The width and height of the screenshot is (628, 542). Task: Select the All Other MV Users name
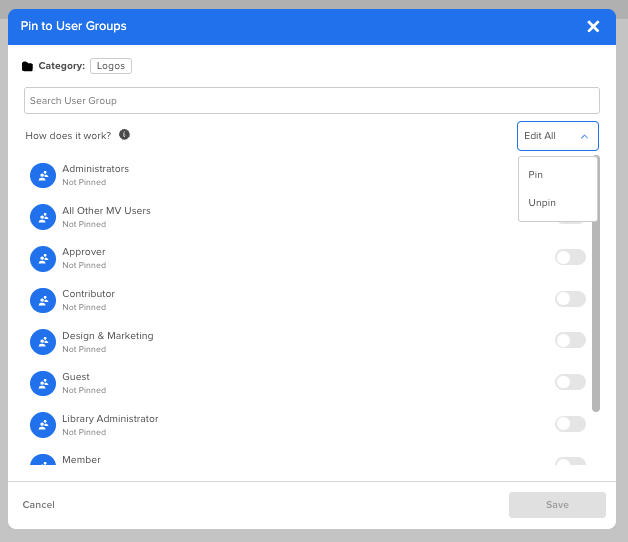106,211
